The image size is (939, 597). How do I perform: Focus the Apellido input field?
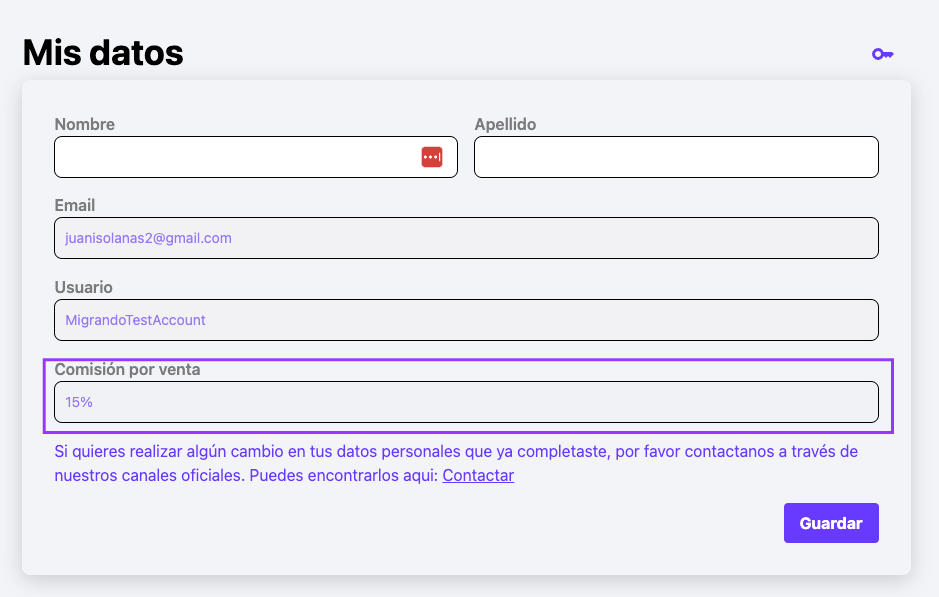point(676,157)
